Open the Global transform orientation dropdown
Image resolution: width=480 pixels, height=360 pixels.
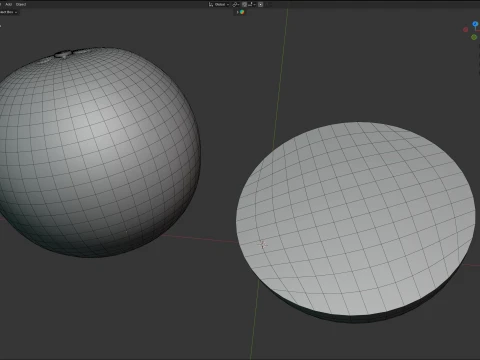point(219,4)
